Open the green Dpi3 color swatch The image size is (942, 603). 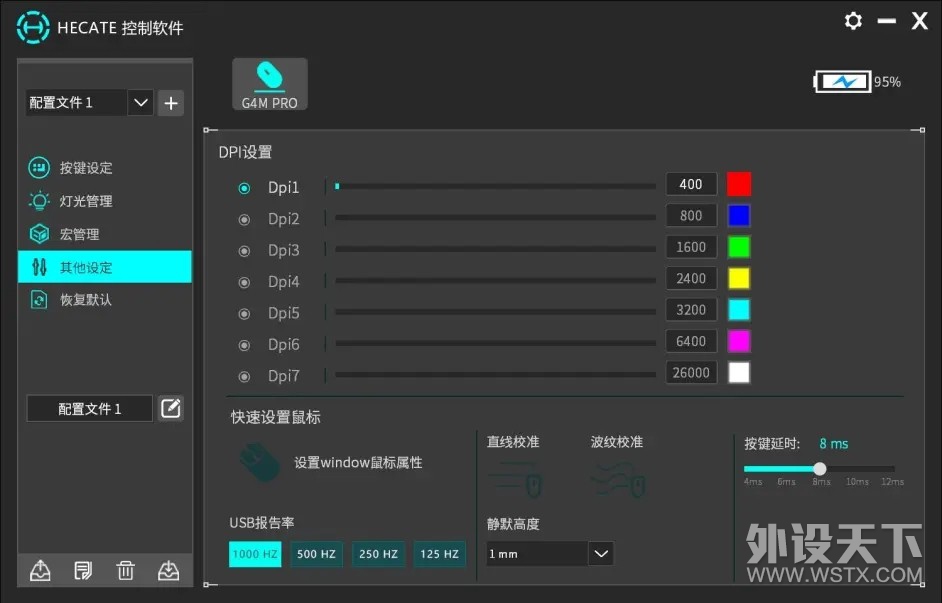click(739, 247)
